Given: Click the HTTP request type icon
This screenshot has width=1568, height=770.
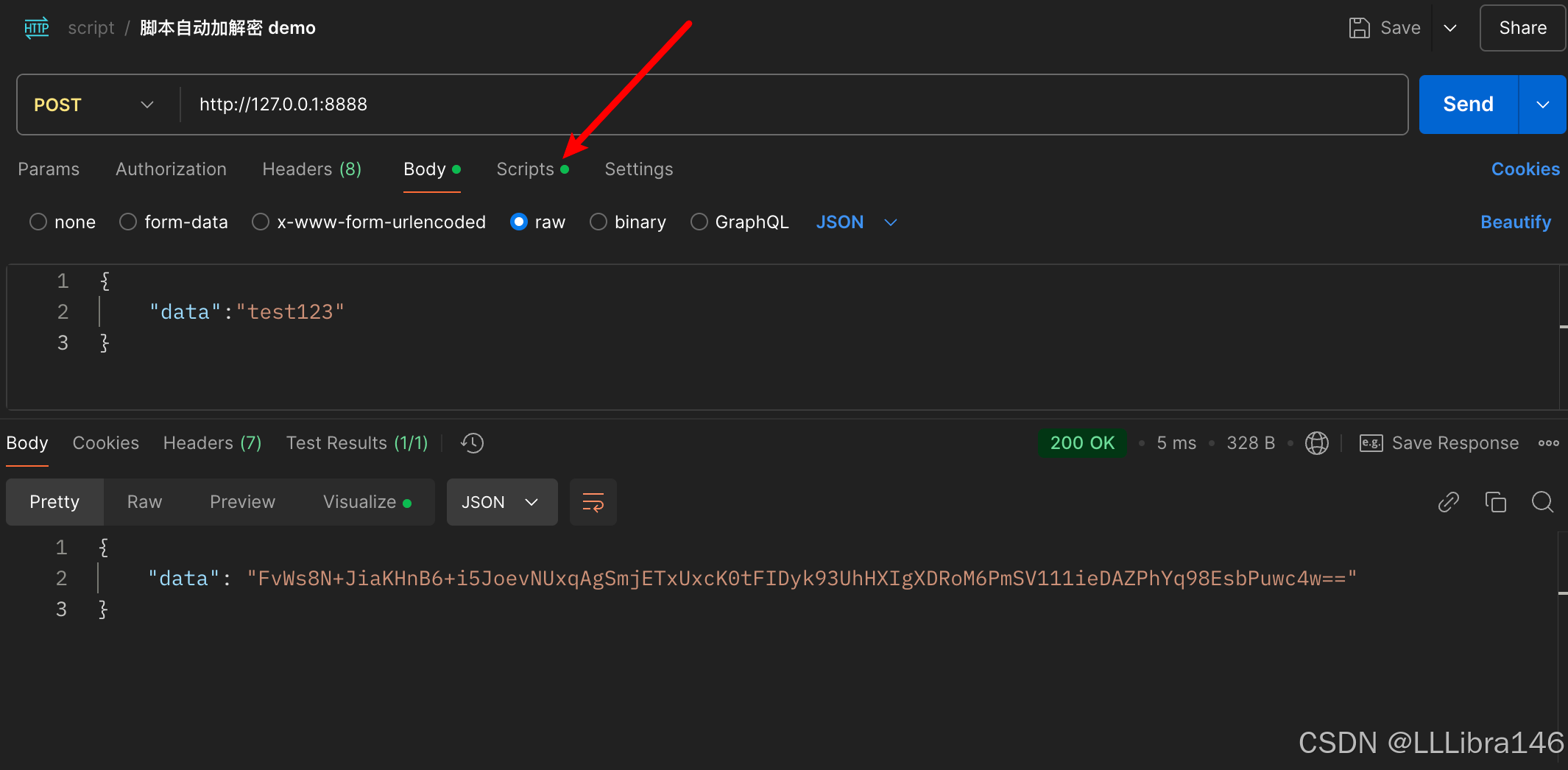Looking at the screenshot, I should [x=36, y=28].
